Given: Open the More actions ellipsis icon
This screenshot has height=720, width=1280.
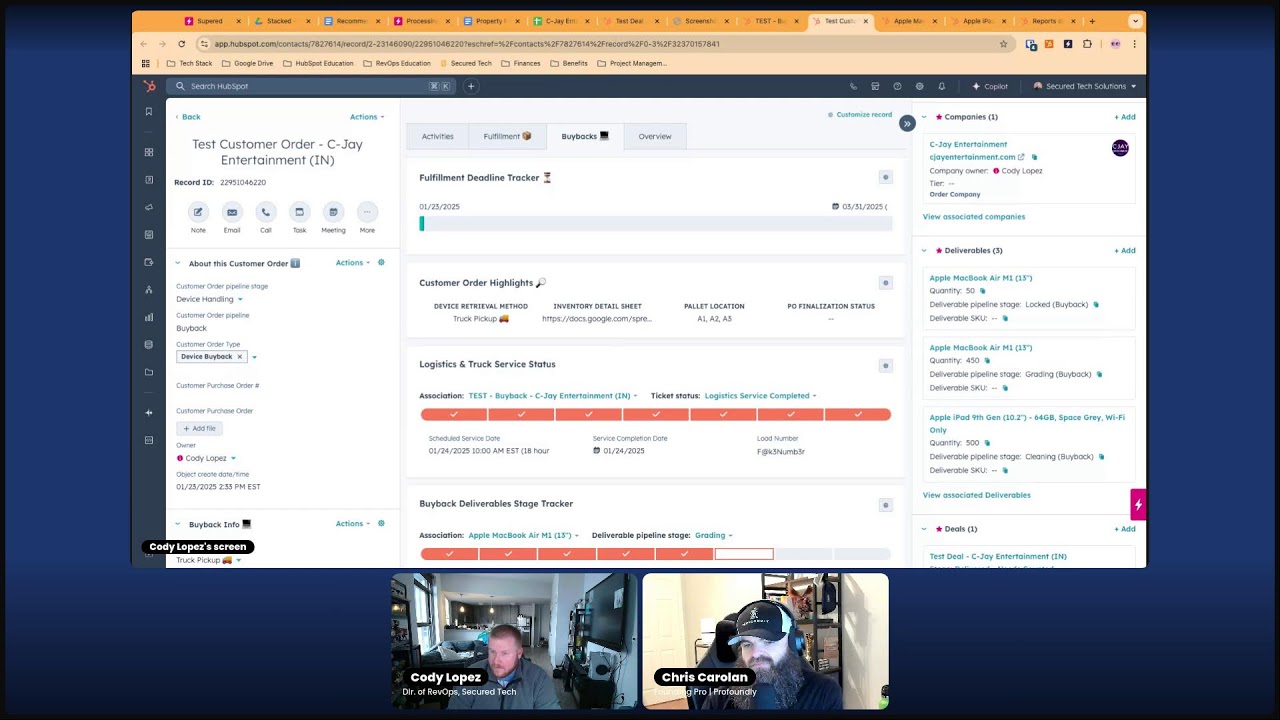Looking at the screenshot, I should pyautogui.click(x=367, y=212).
